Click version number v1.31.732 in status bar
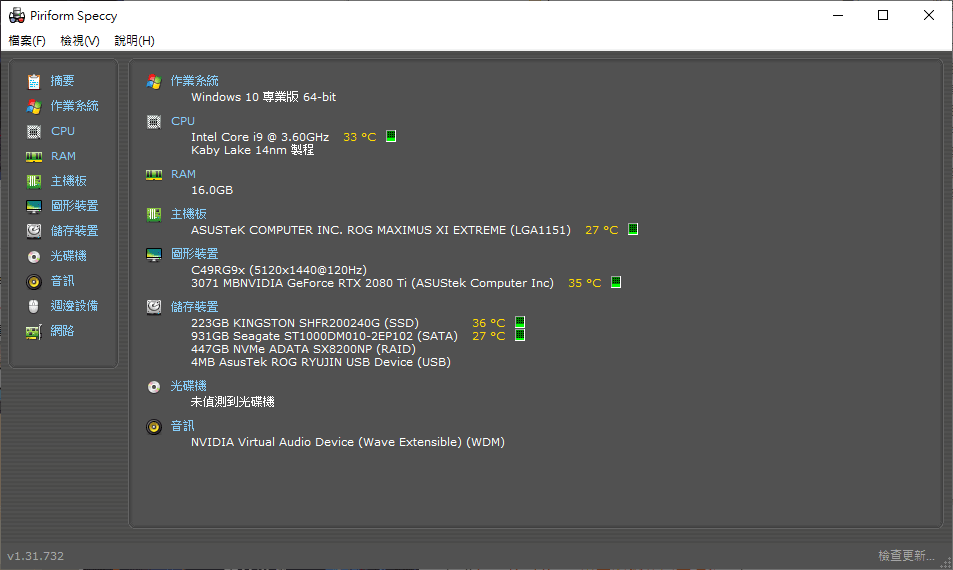Viewport: 953px width, 570px height. [35, 556]
